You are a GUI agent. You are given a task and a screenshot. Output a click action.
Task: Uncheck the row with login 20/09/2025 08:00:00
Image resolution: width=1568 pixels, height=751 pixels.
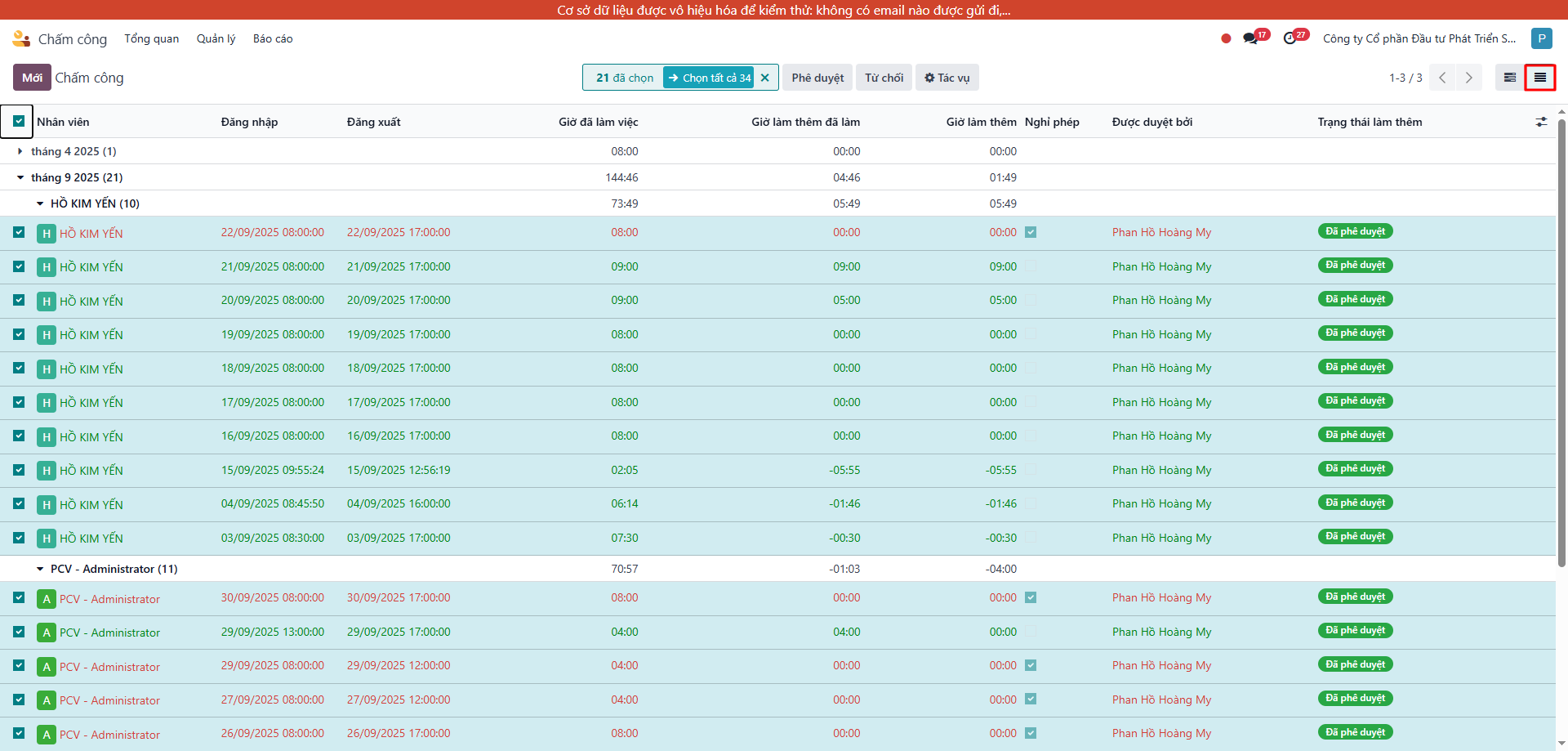19,300
